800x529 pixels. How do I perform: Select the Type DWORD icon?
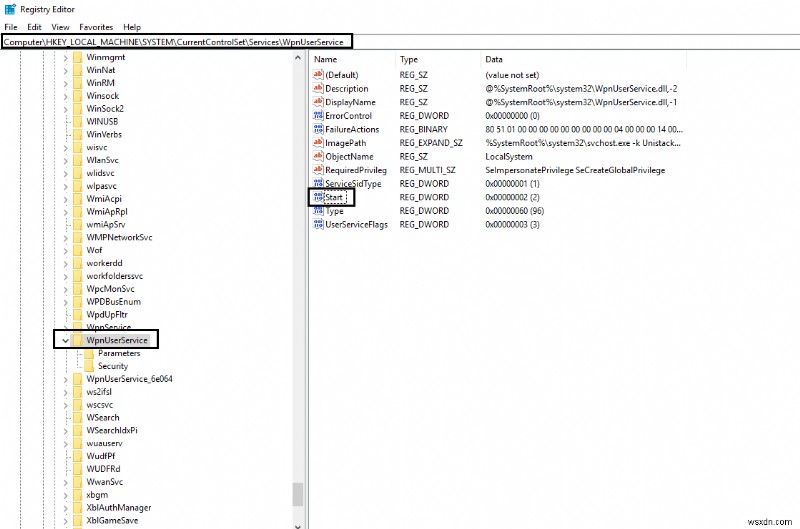(318, 211)
